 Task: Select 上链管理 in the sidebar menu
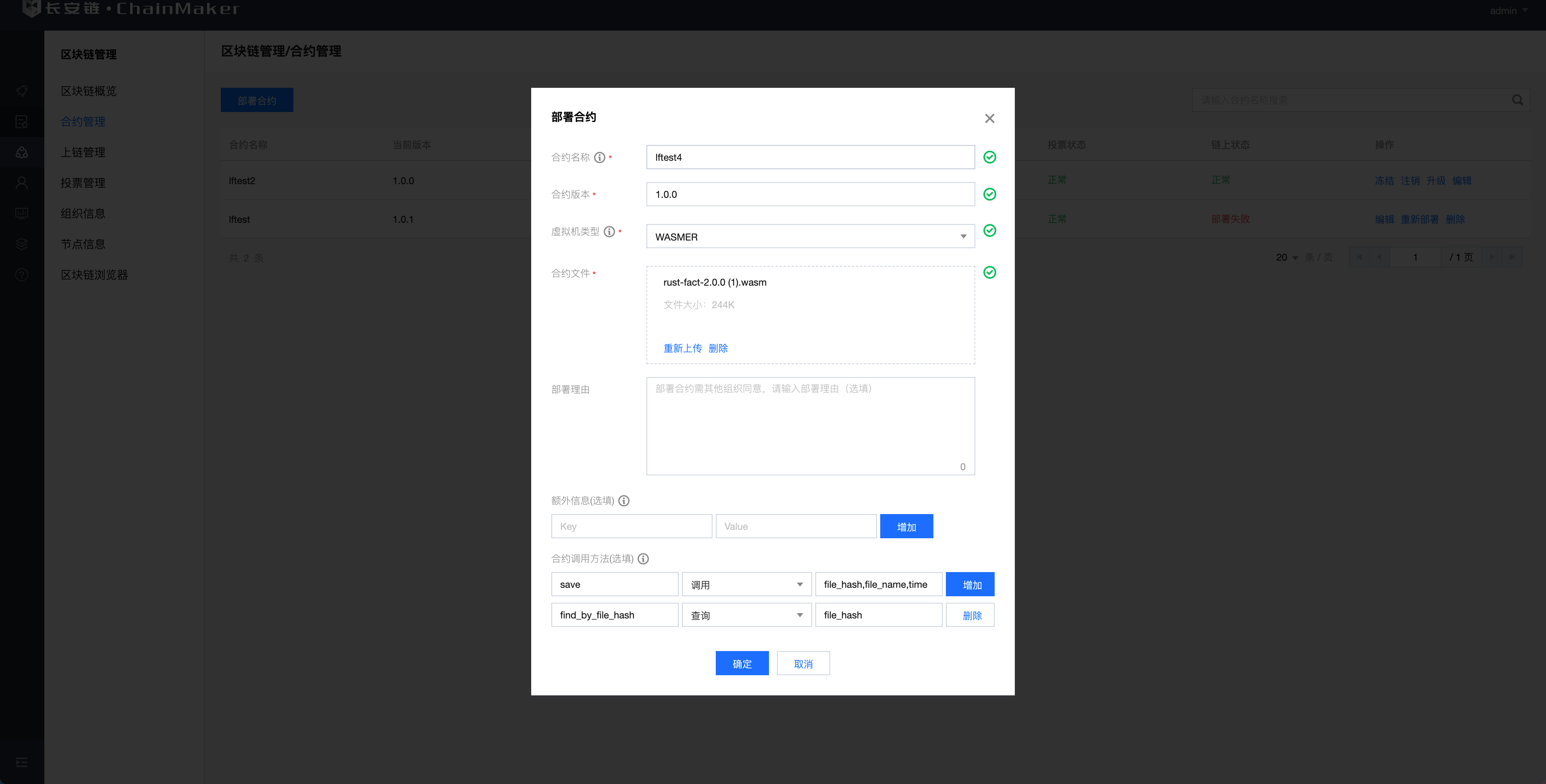[x=83, y=152]
